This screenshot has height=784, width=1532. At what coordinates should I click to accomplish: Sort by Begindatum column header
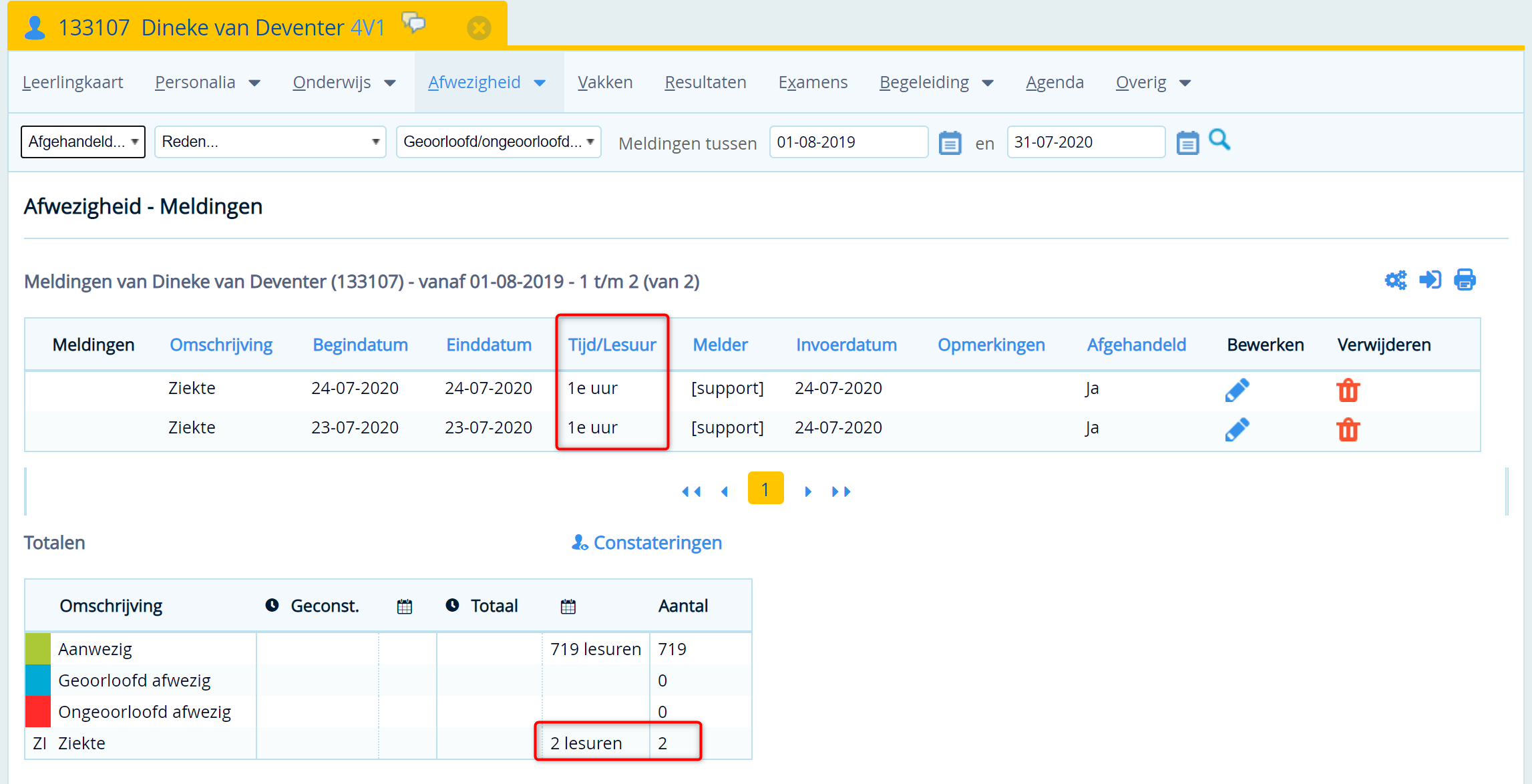coord(360,345)
